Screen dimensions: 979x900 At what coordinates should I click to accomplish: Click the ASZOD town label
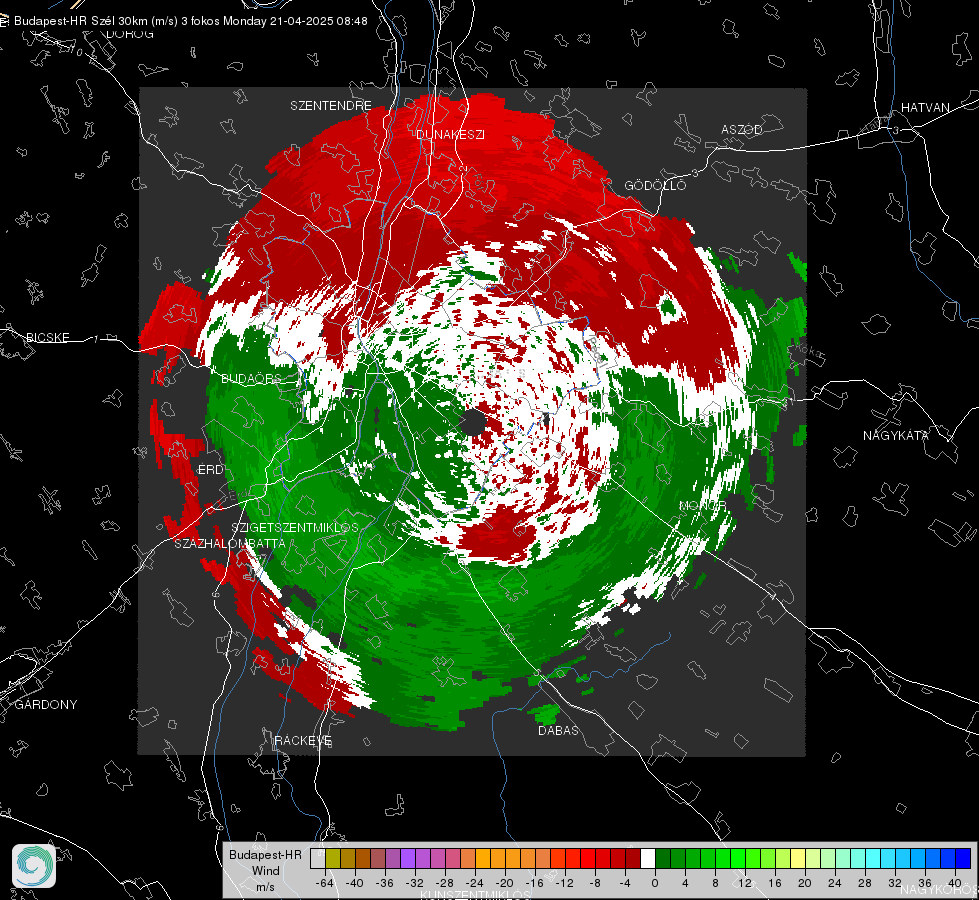[742, 129]
